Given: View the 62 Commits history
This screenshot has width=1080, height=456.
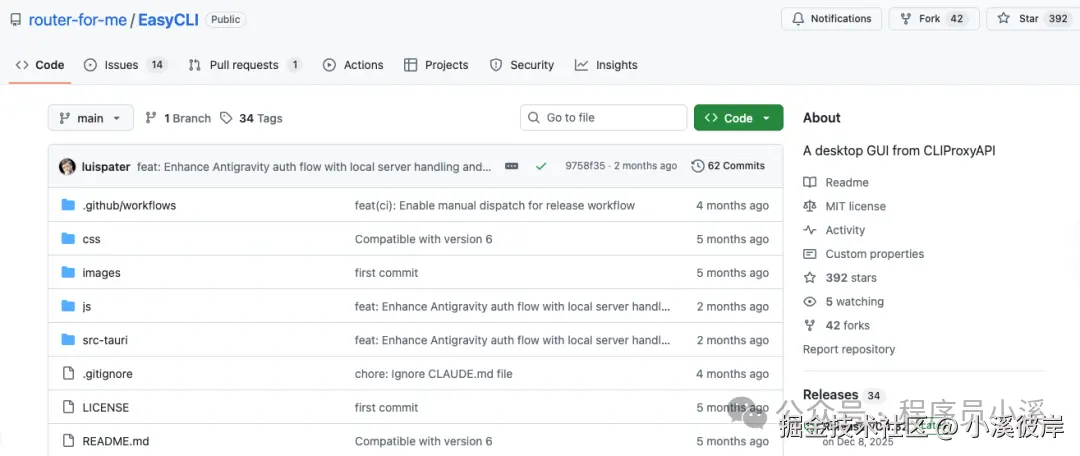Looking at the screenshot, I should (728, 166).
